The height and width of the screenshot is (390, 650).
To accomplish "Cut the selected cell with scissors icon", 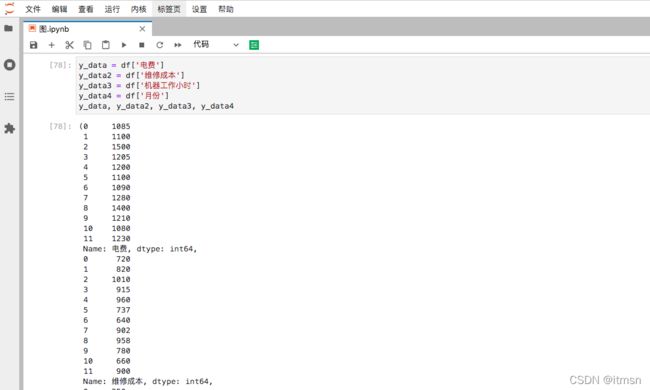I will [69, 45].
